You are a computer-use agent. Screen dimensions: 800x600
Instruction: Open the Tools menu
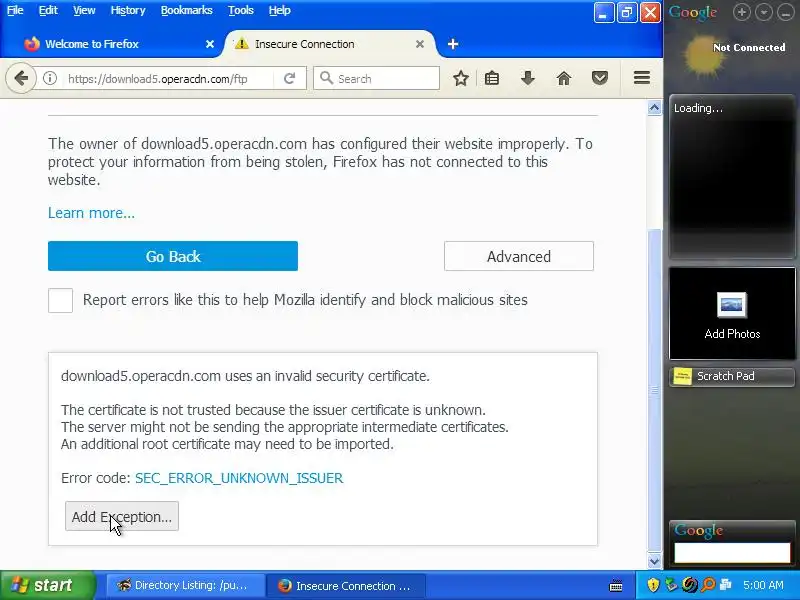(241, 10)
